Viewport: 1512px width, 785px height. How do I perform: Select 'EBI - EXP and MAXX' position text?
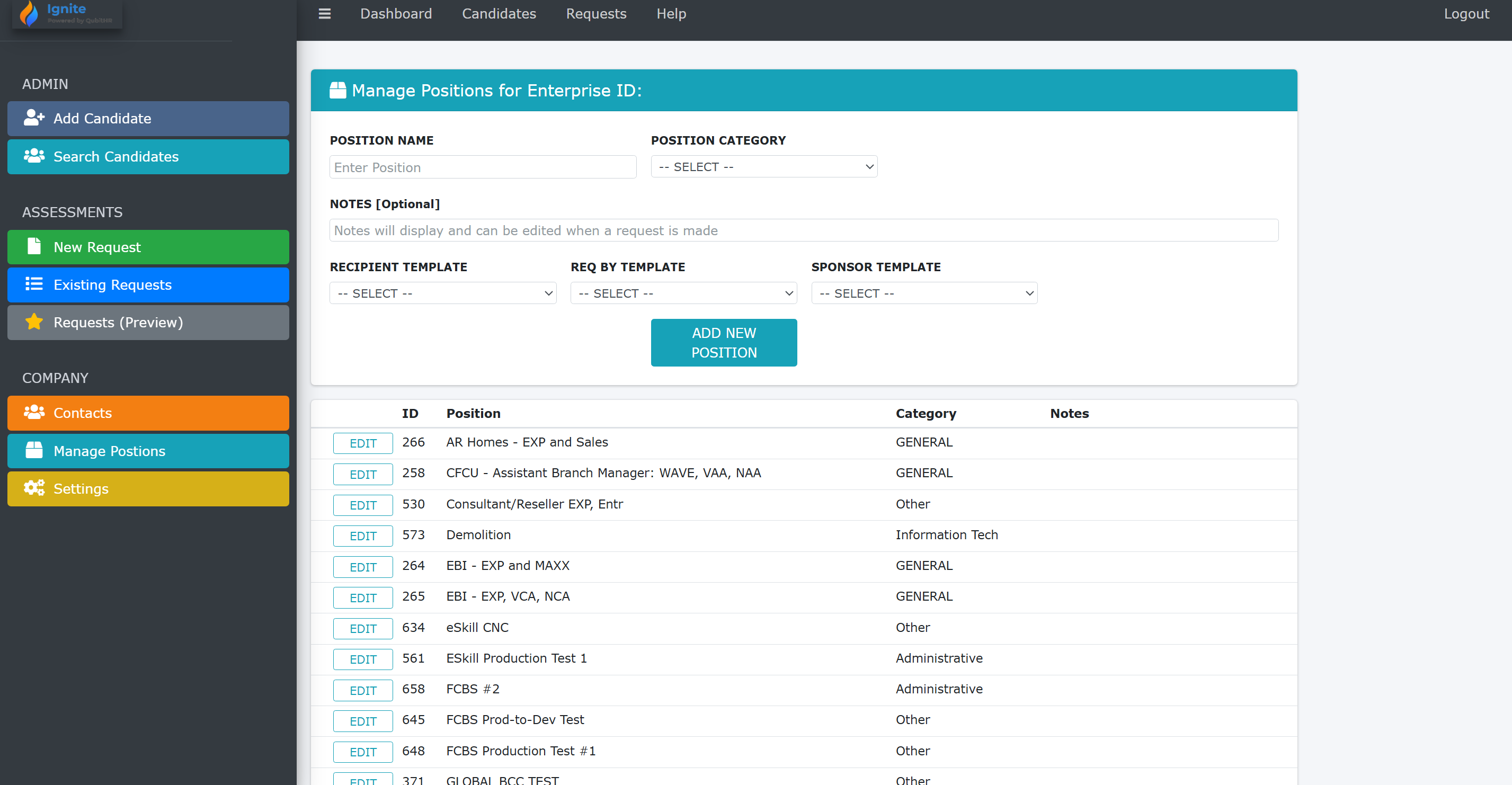508,565
